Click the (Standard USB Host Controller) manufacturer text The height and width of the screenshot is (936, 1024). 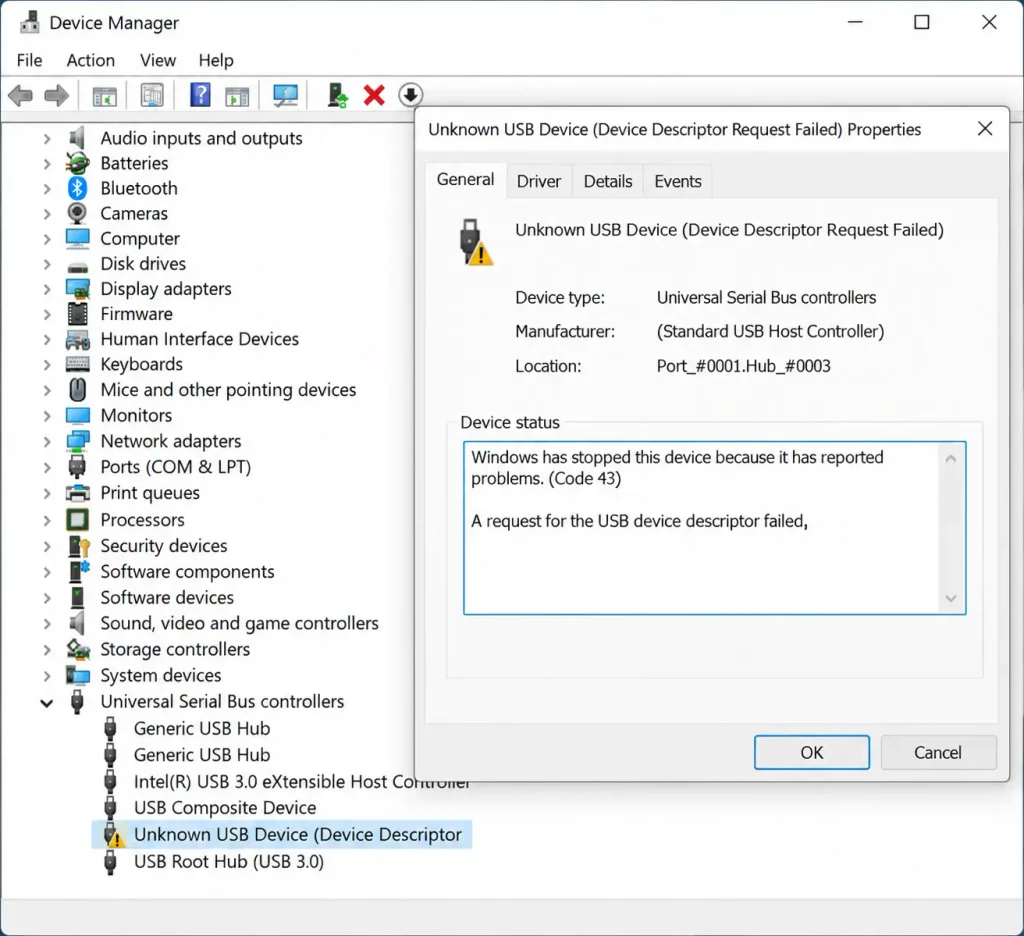(x=770, y=331)
